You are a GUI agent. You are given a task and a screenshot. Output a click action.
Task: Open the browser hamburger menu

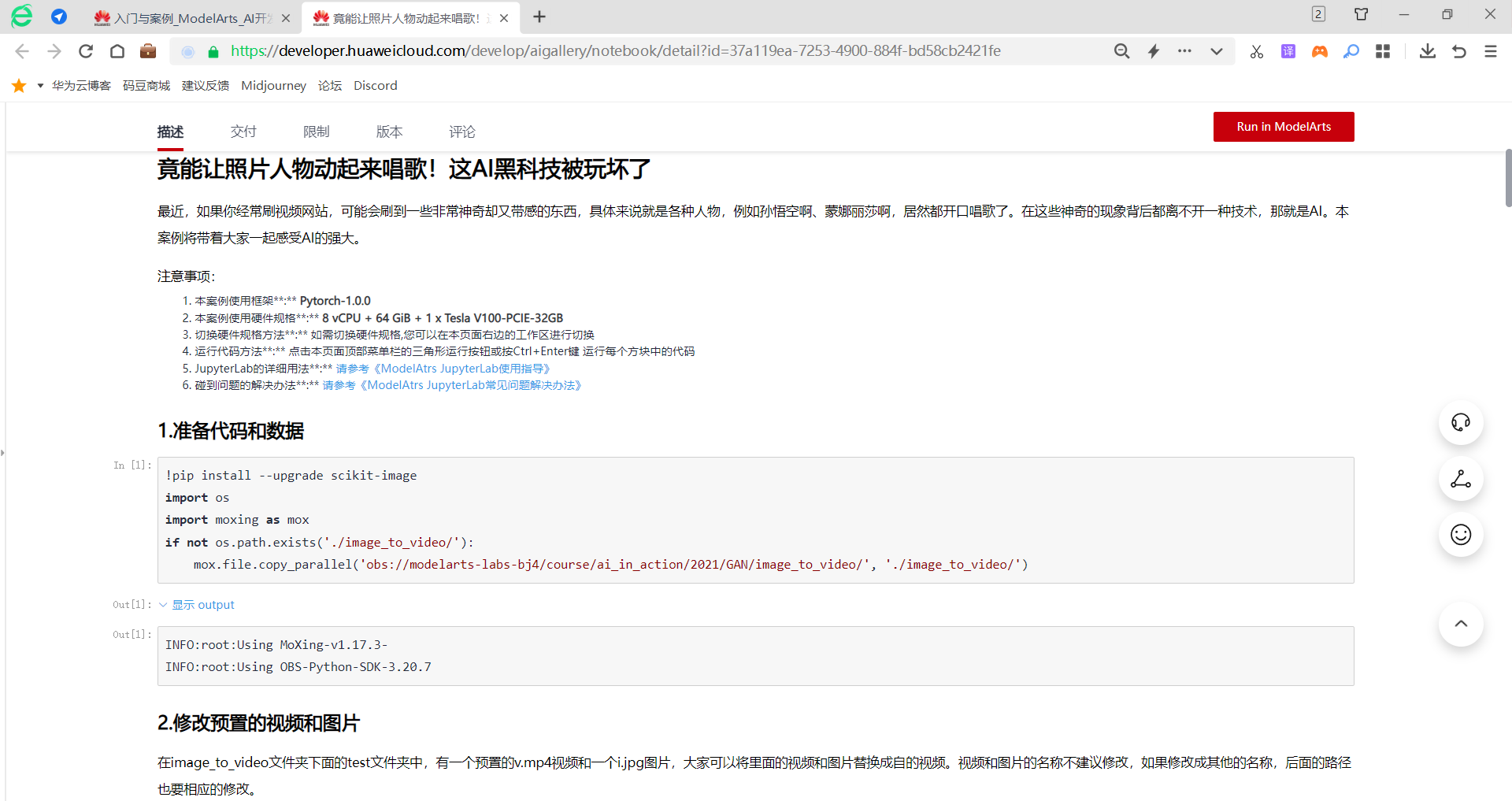tap(1491, 51)
